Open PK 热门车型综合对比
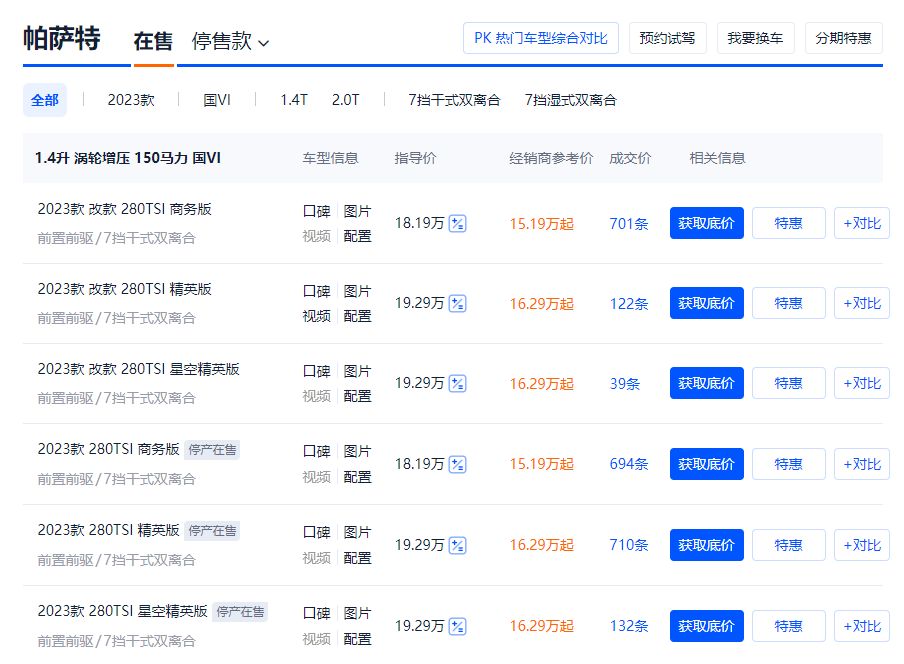The width and height of the screenshot is (904, 664). pos(540,37)
